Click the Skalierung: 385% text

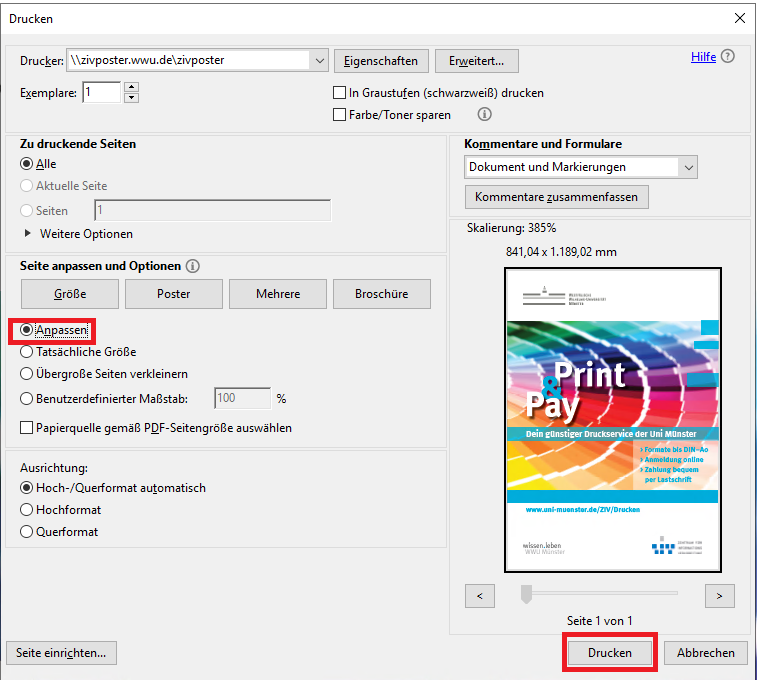511,228
